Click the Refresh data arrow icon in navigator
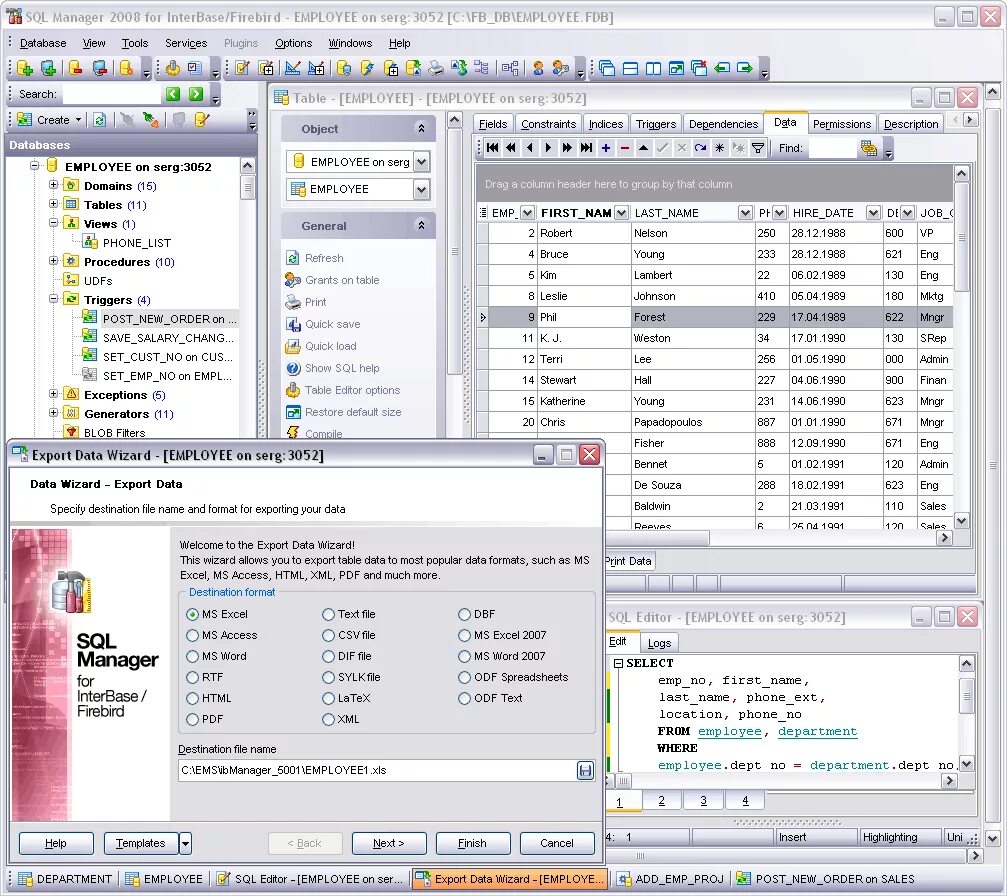This screenshot has height=896, width=1007. click(x=702, y=147)
